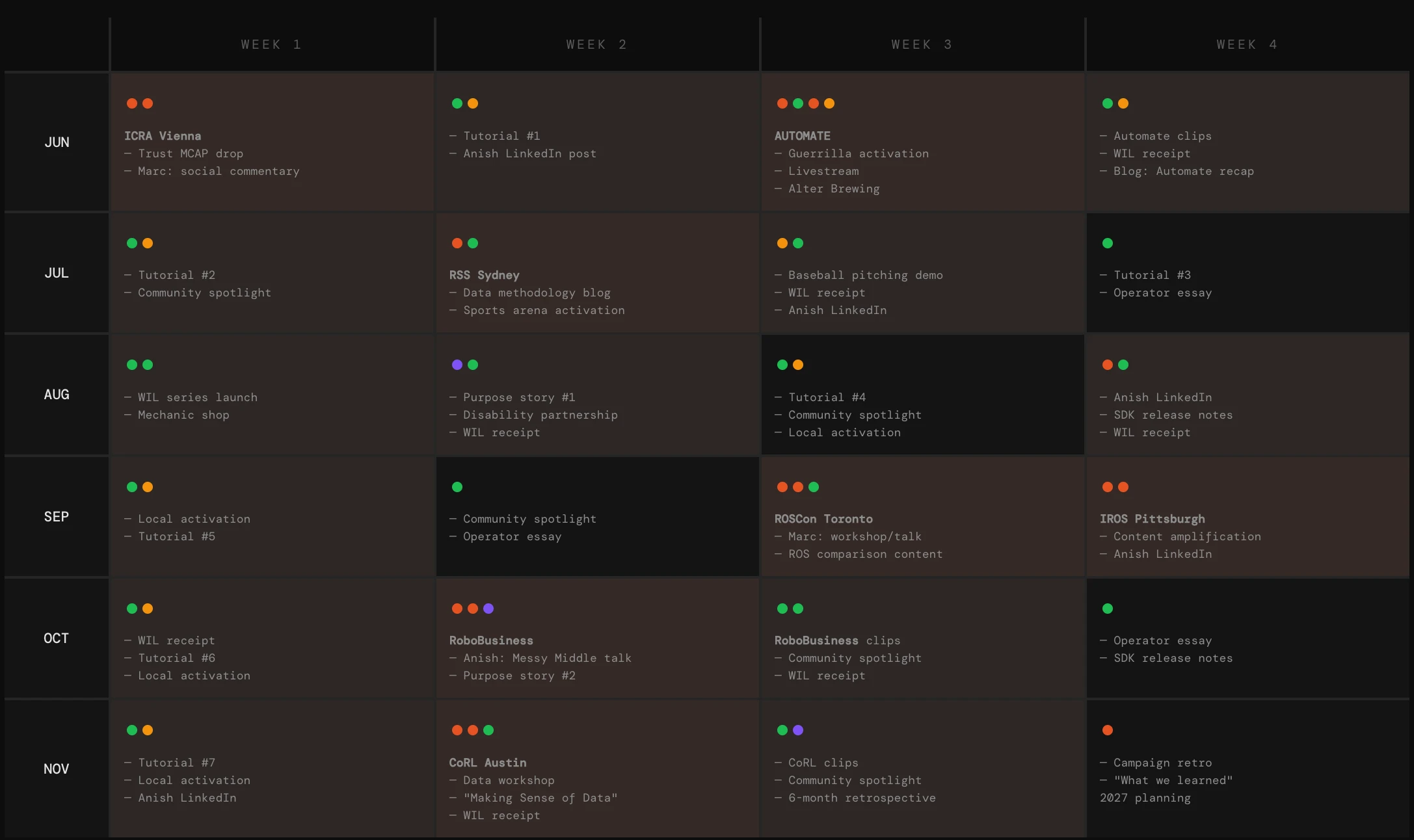Screen dimensions: 1414x840
Task: Select the Content amplification item
Action: click(x=1181, y=536)
